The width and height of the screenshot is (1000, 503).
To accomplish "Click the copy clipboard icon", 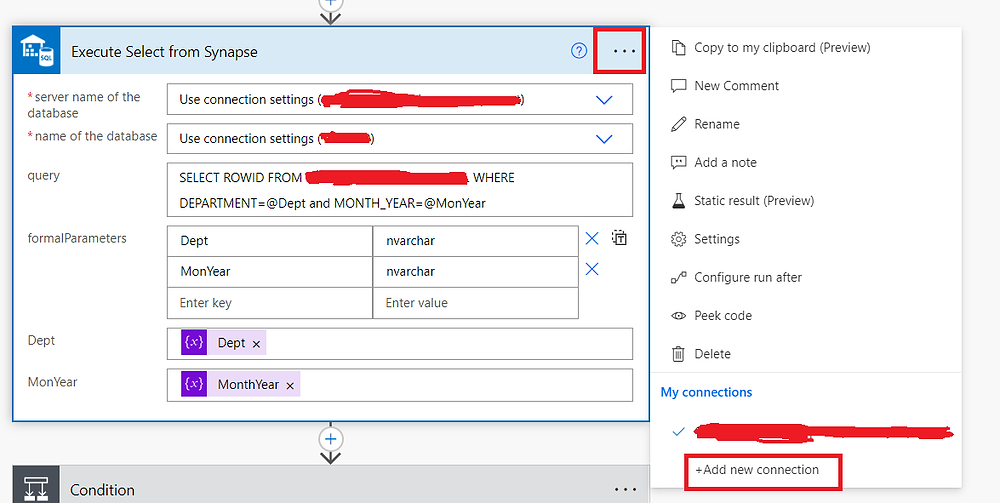I will pyautogui.click(x=679, y=48).
